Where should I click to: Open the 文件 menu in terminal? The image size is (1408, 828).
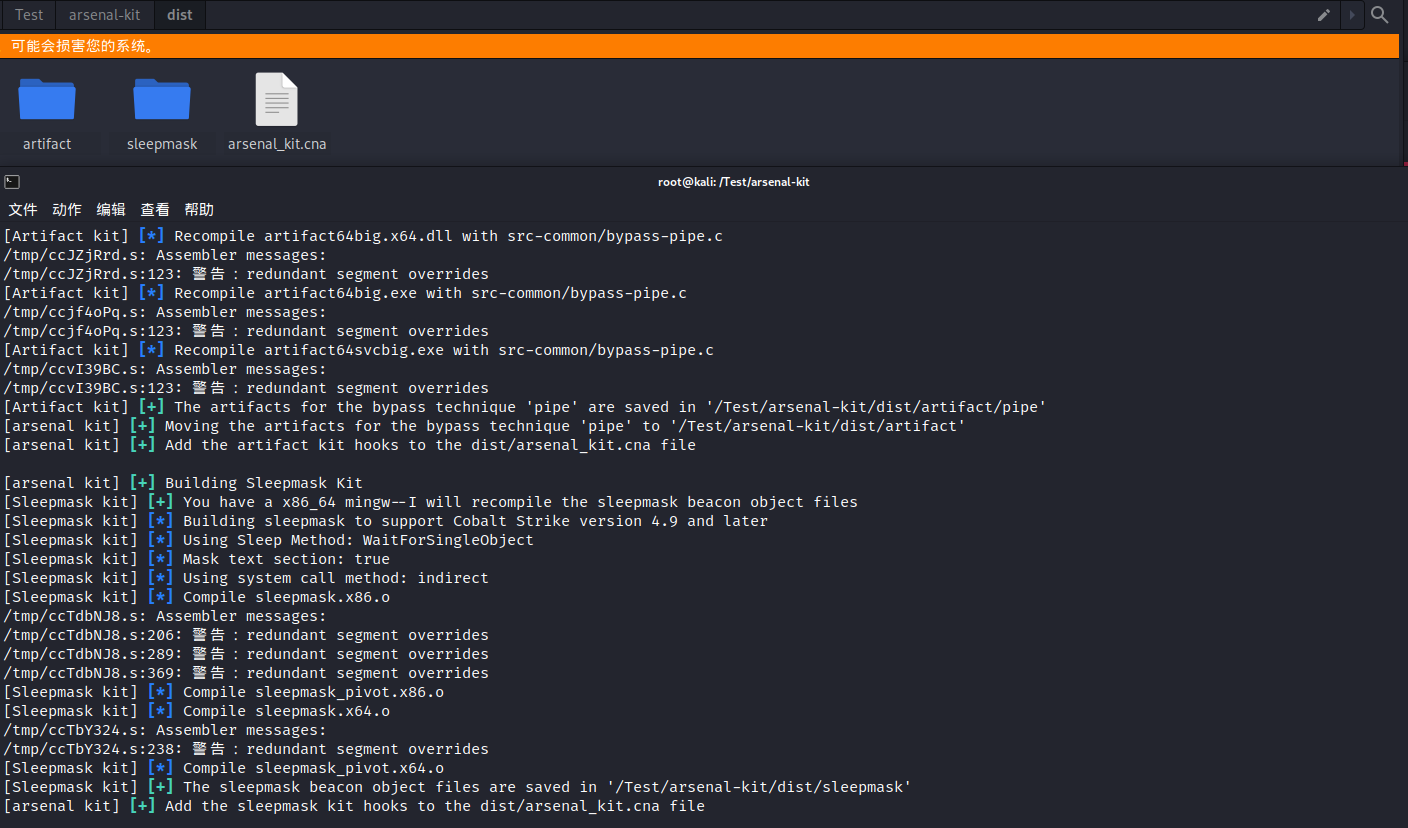23,209
